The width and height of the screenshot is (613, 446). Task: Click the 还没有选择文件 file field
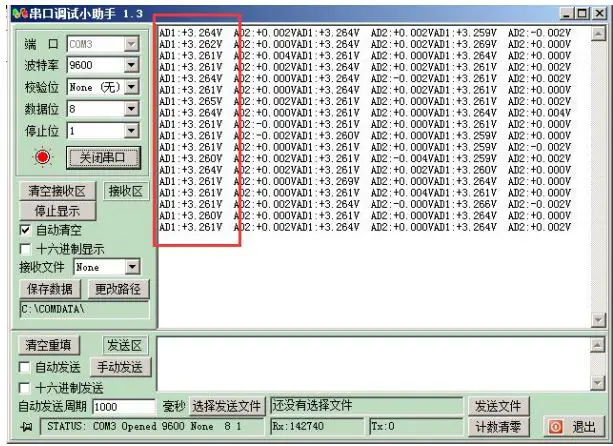click(x=366, y=406)
